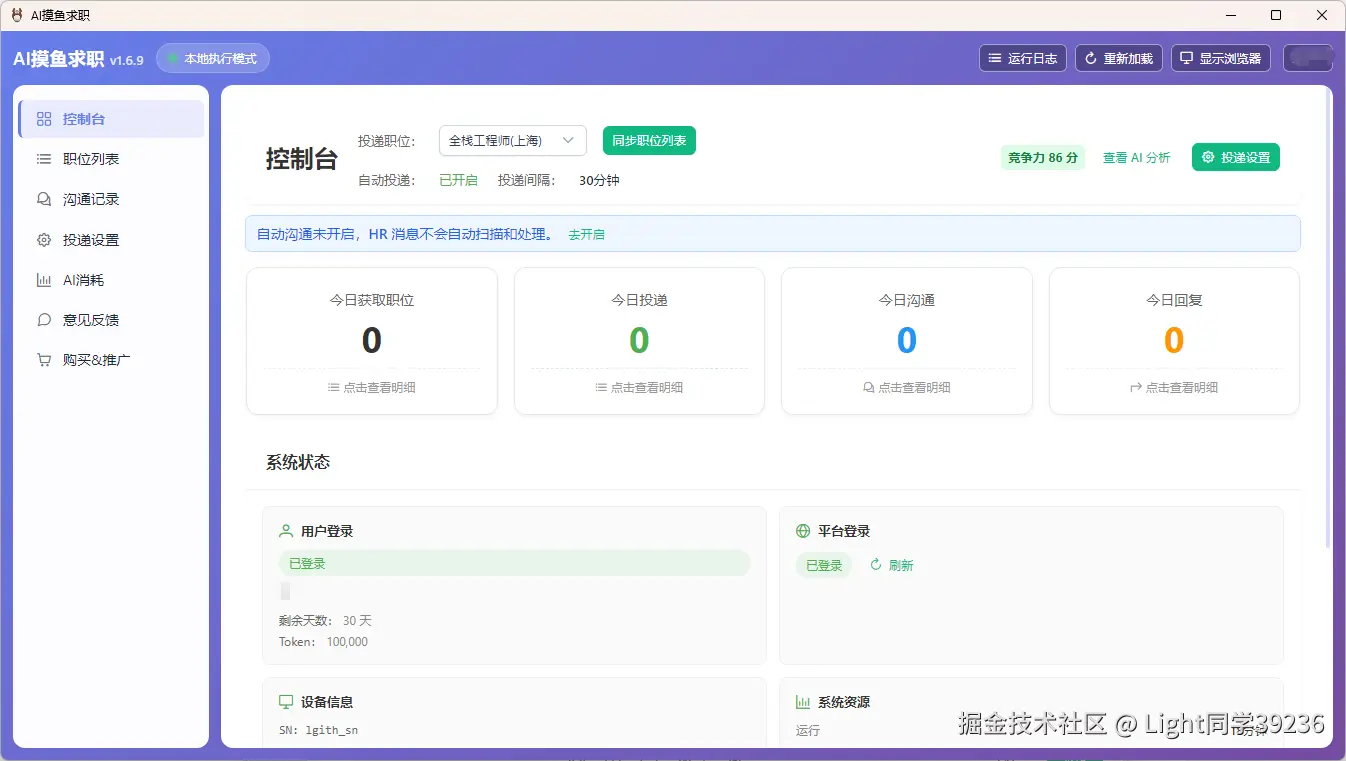Viewport: 1346px width, 761px height.
Task: Click the refresh icon beside 刷新
Action: [876, 565]
